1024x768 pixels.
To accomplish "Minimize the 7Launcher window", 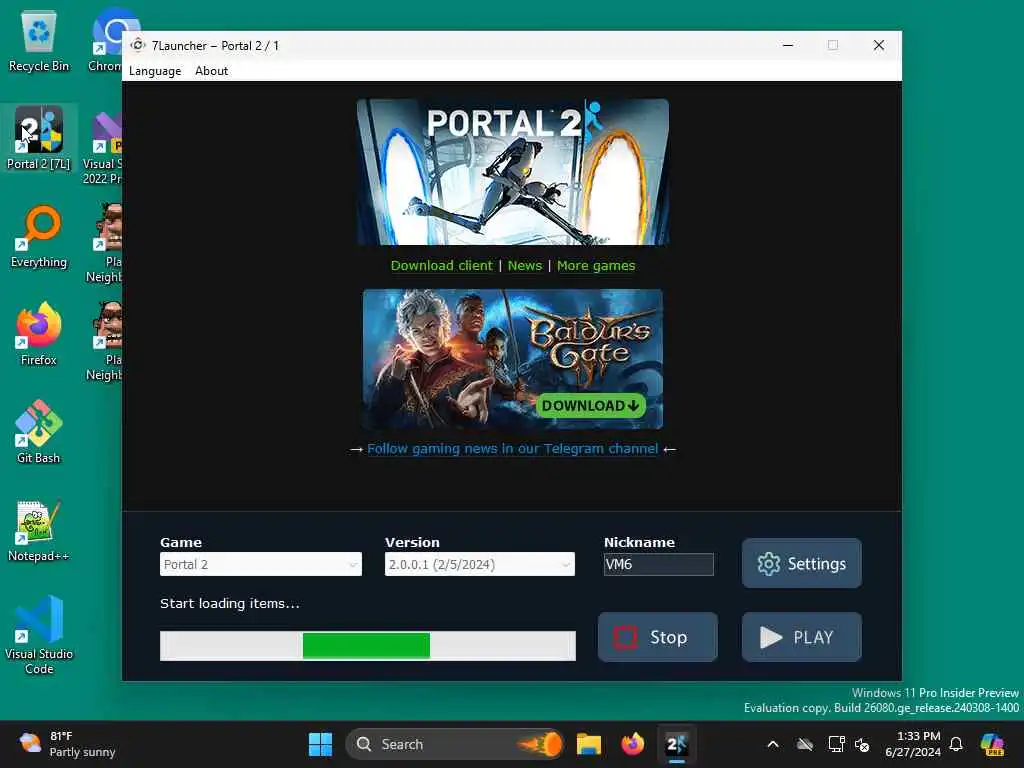I will pyautogui.click(x=788, y=45).
